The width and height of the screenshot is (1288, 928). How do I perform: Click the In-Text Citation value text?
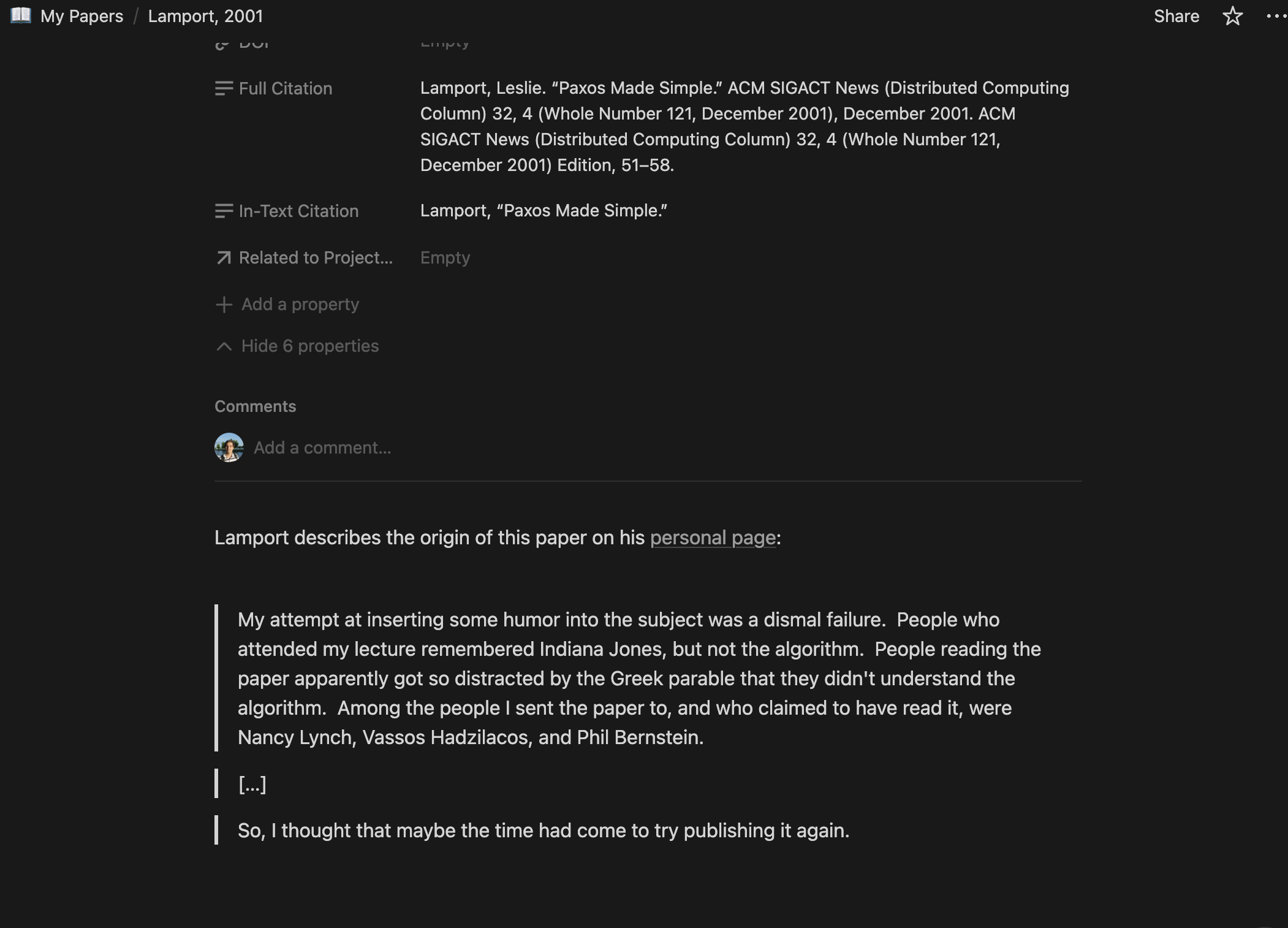[x=544, y=211]
